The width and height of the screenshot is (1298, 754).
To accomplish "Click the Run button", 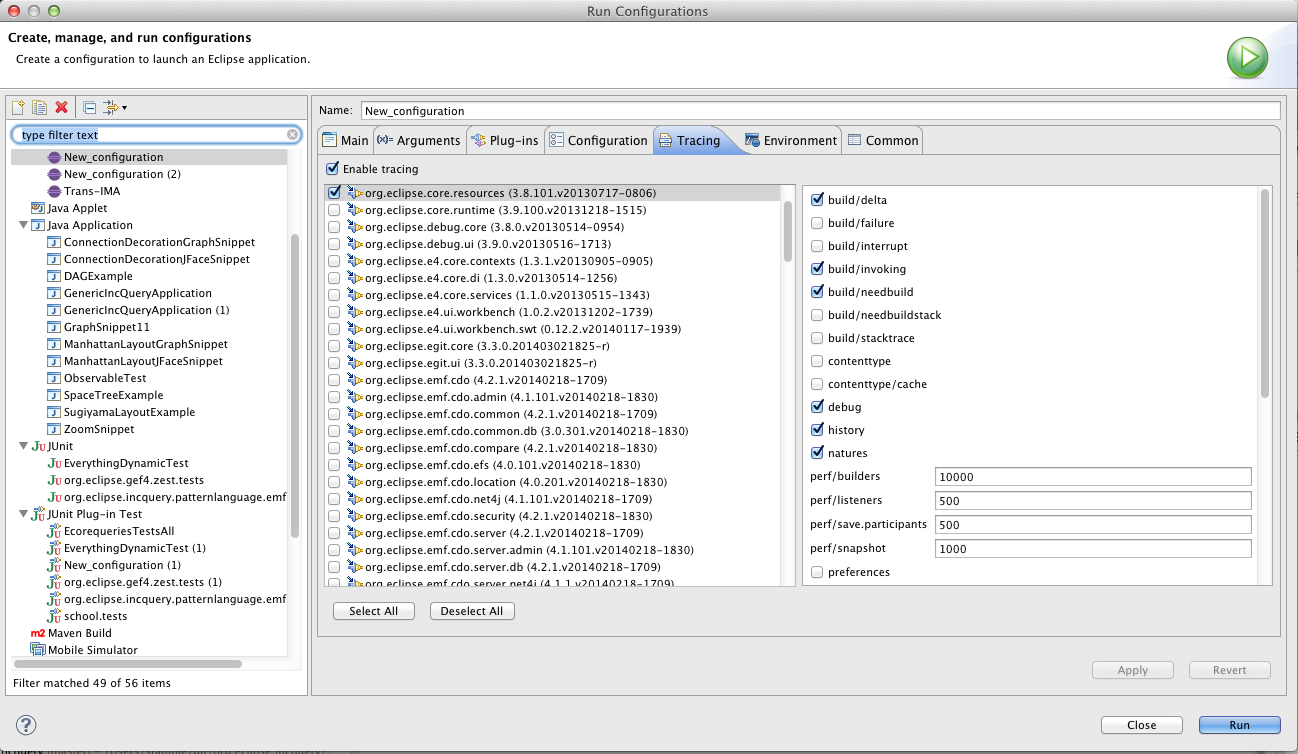I will (x=1239, y=725).
